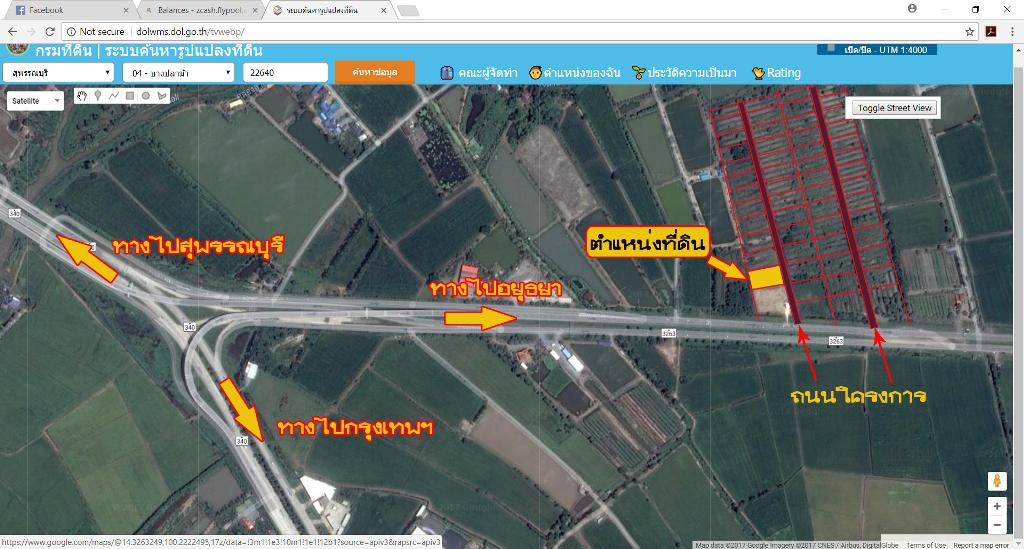Viewport: 1024px width, 549px height.
Task: Select the rectangle drawing tool
Action: coord(130,96)
